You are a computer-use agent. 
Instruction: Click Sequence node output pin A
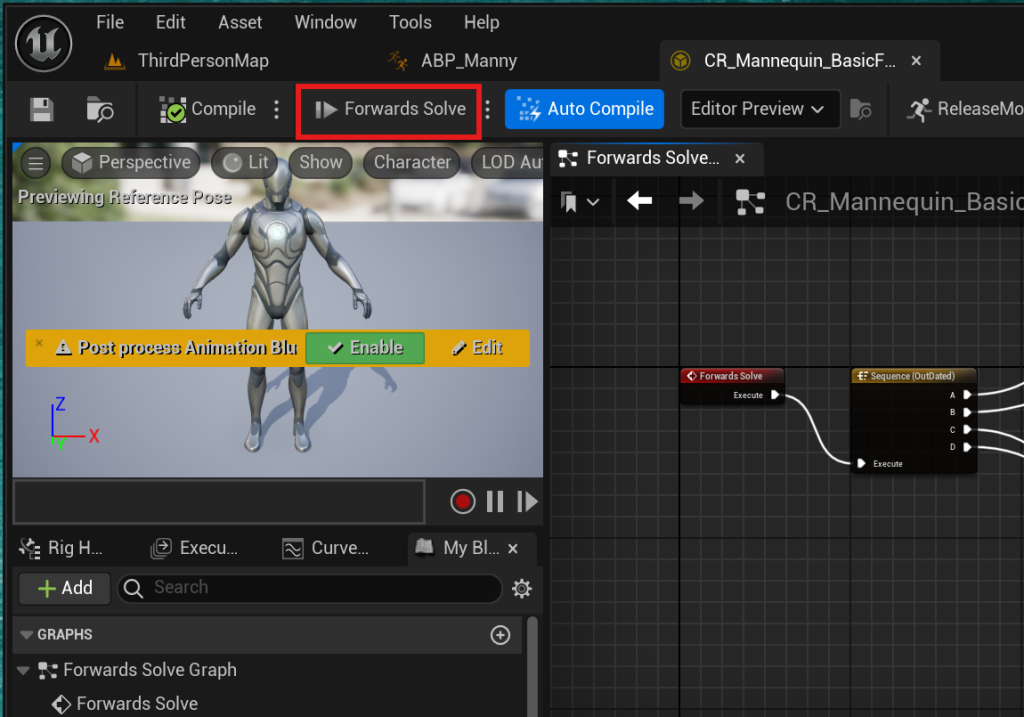[967, 394]
